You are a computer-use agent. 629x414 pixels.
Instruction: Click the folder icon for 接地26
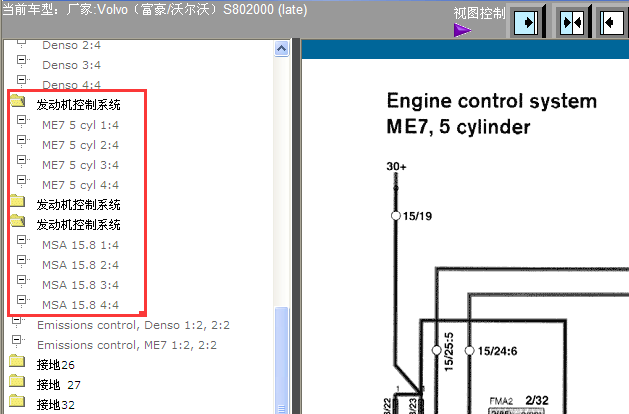click(x=17, y=361)
